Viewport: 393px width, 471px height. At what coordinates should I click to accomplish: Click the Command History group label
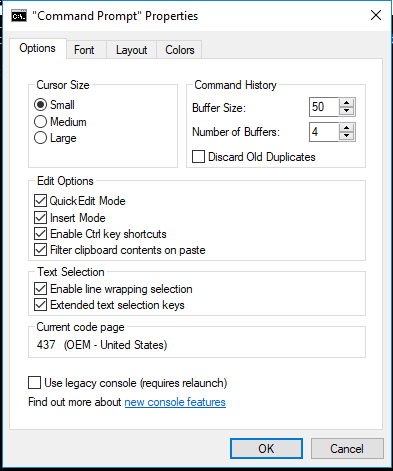pyautogui.click(x=235, y=85)
